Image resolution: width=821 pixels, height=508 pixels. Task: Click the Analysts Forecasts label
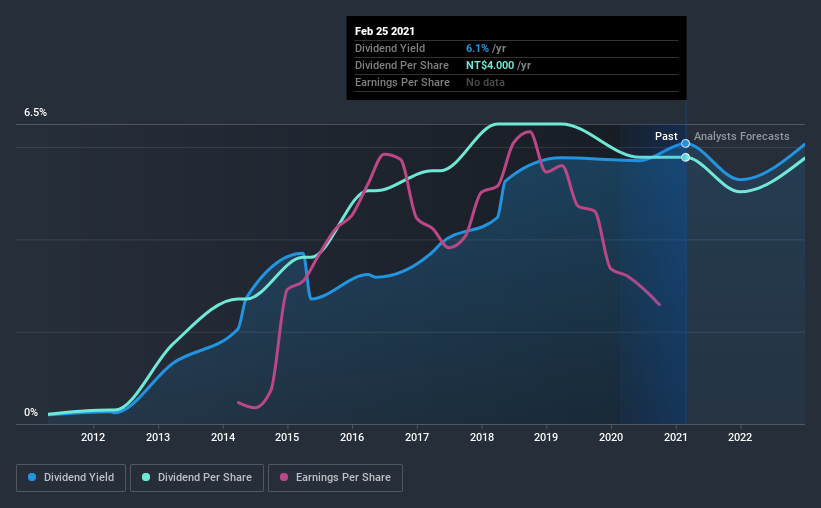coord(741,136)
